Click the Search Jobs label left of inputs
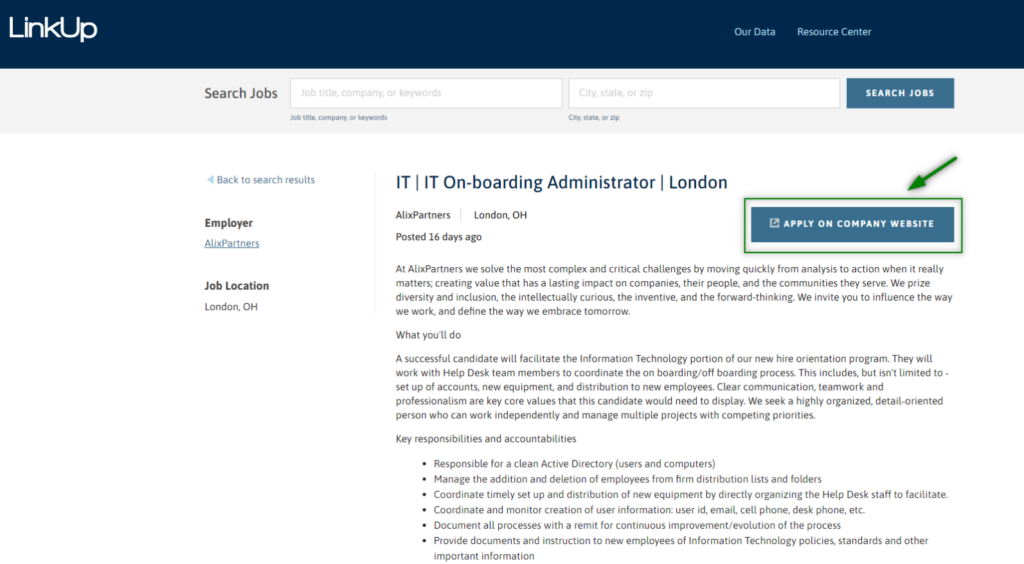Image resolution: width=1024 pixels, height=564 pixels. 241,93
